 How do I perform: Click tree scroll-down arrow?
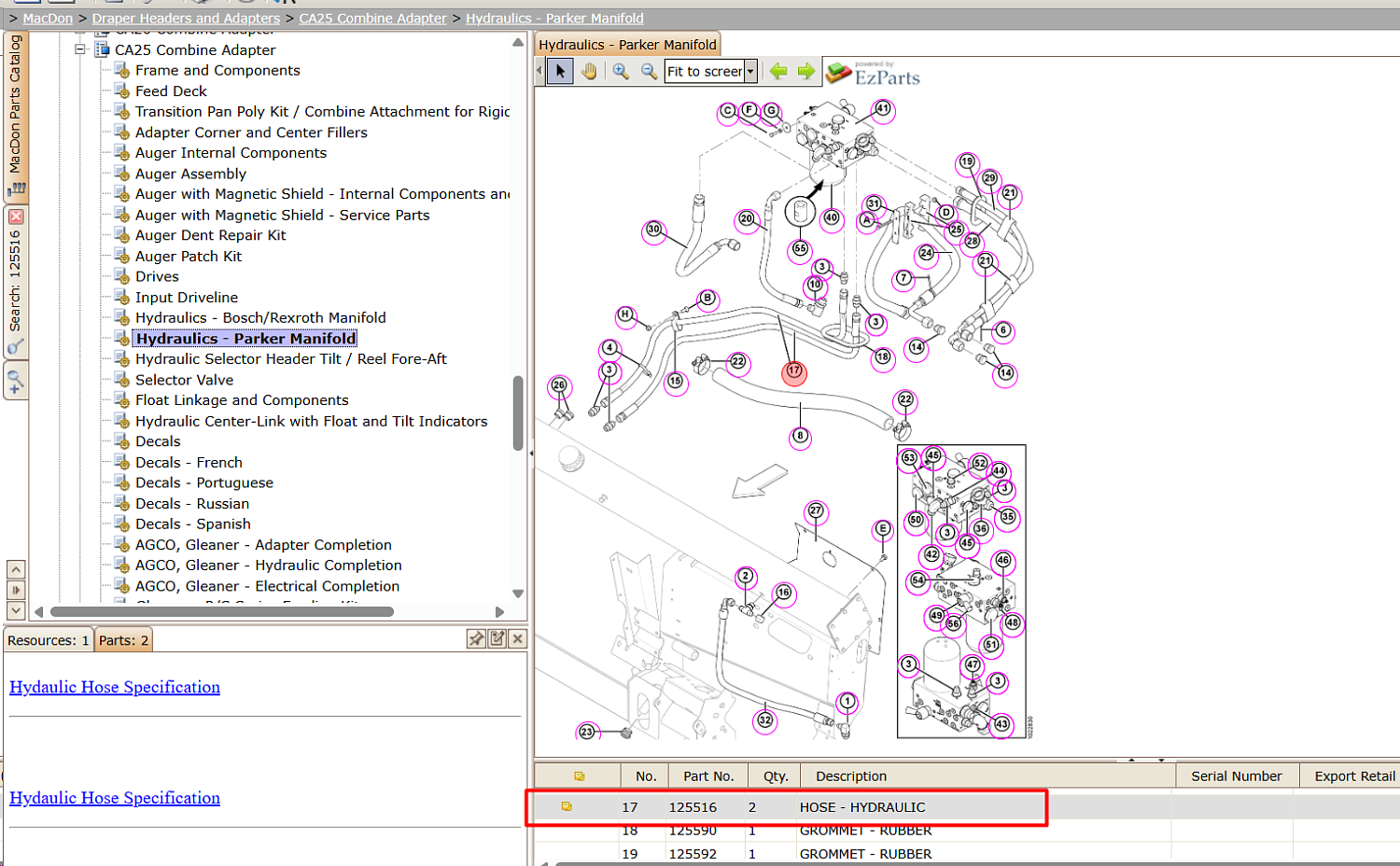518,594
